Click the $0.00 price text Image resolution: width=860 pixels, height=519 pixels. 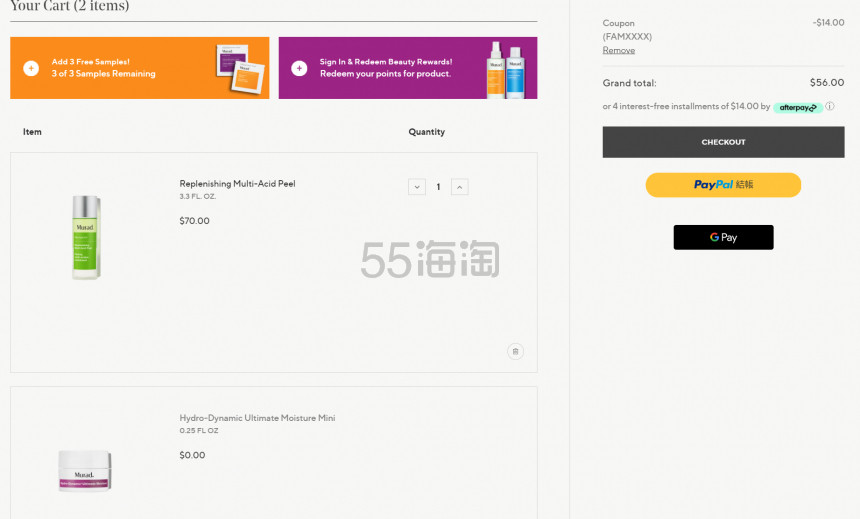[x=193, y=455]
